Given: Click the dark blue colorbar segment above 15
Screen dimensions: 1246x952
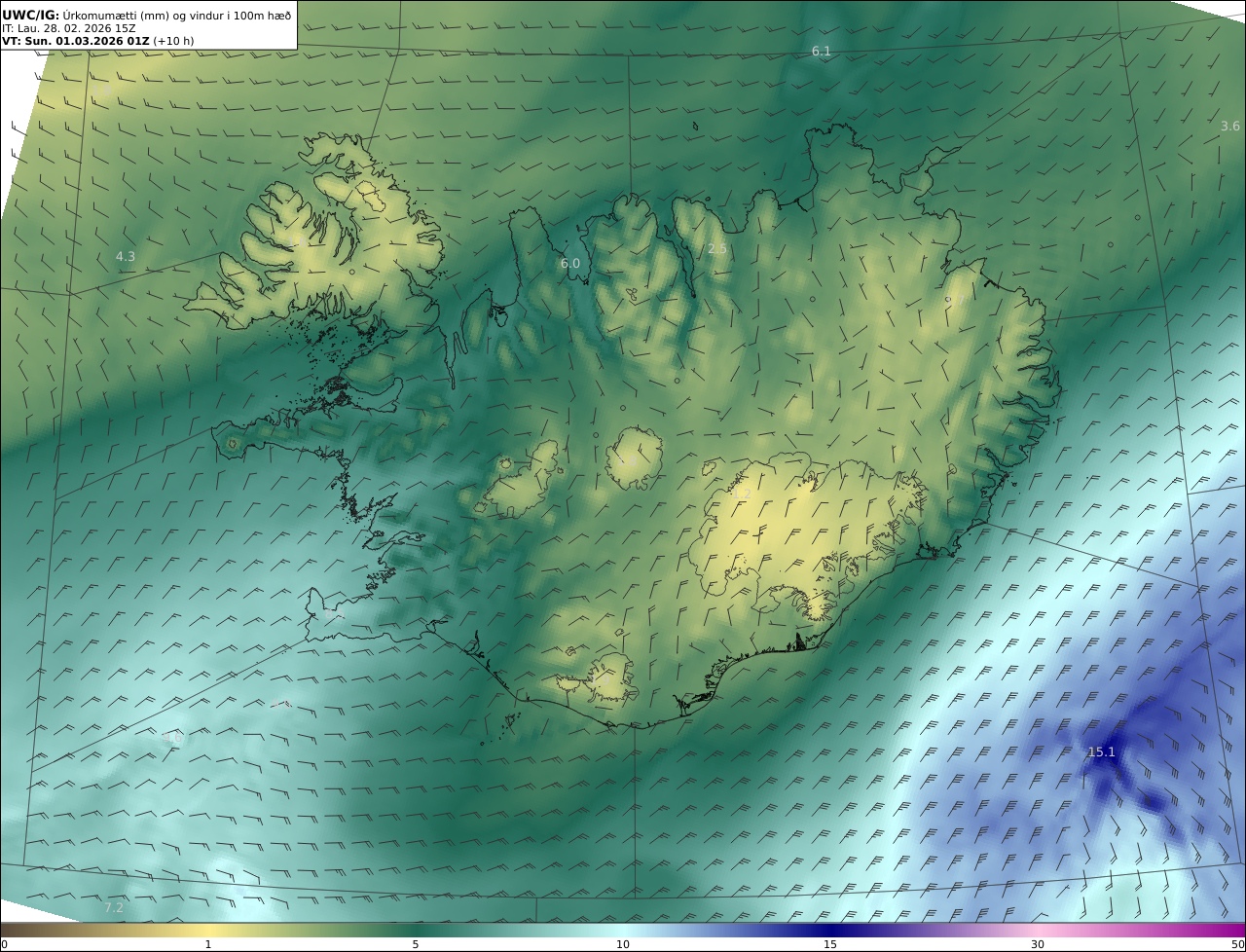Looking at the screenshot, I should (830, 930).
